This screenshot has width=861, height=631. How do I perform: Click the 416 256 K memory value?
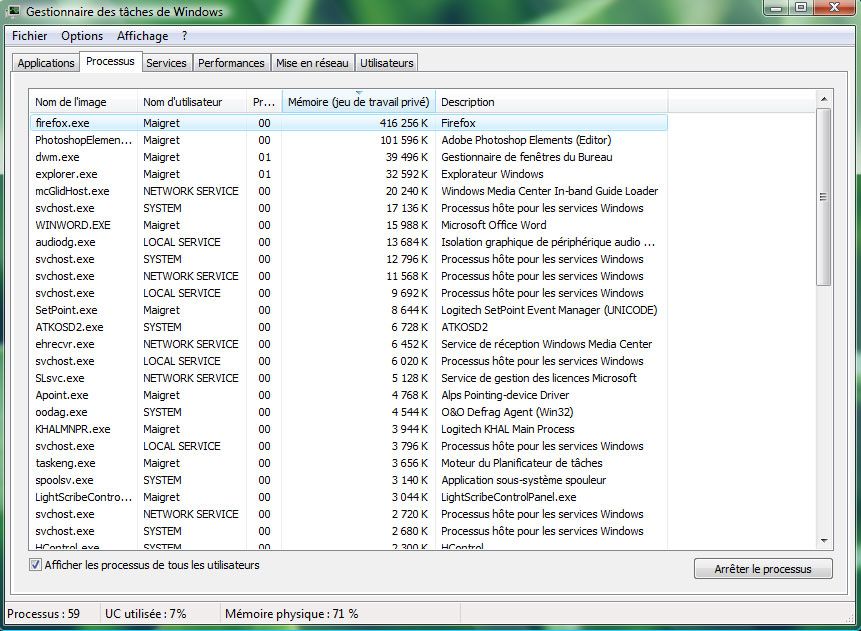click(404, 123)
